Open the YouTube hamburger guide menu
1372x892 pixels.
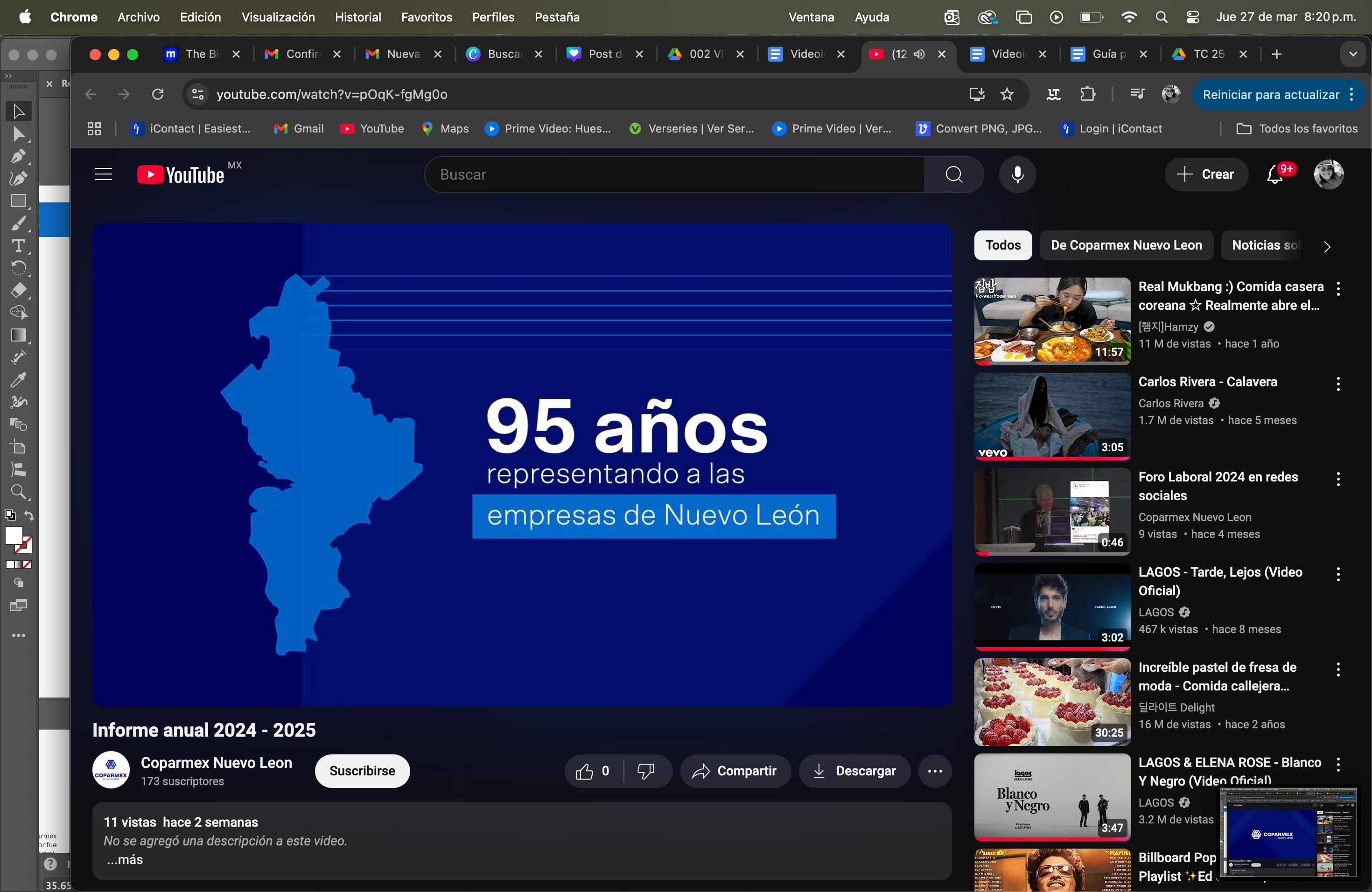tap(103, 174)
